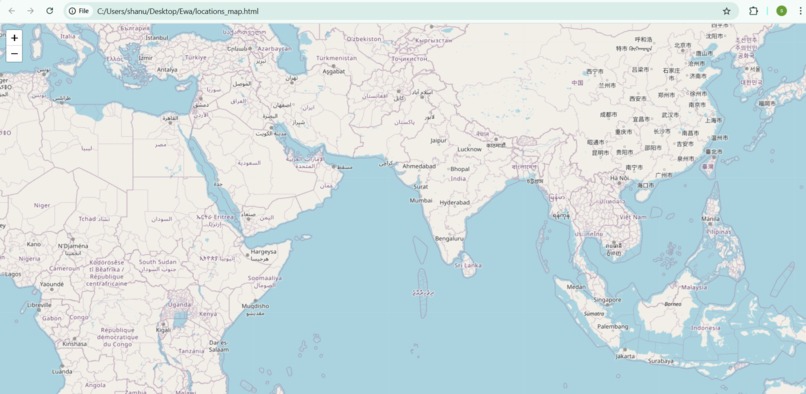This screenshot has width=806, height=394.
Task: Open the Extensions puzzle icon
Action: [x=753, y=11]
